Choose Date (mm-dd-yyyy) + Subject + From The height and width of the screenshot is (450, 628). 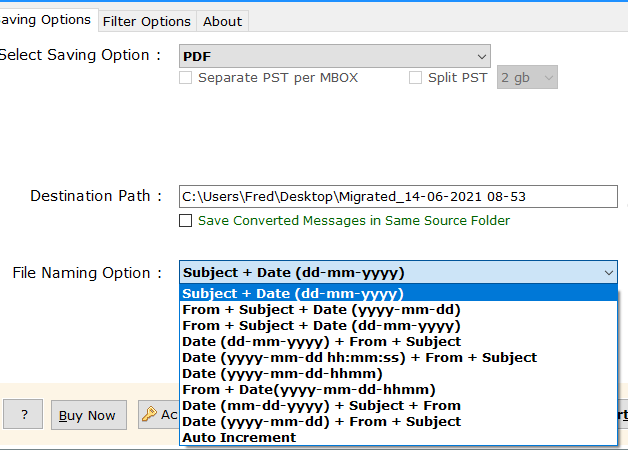click(398, 406)
